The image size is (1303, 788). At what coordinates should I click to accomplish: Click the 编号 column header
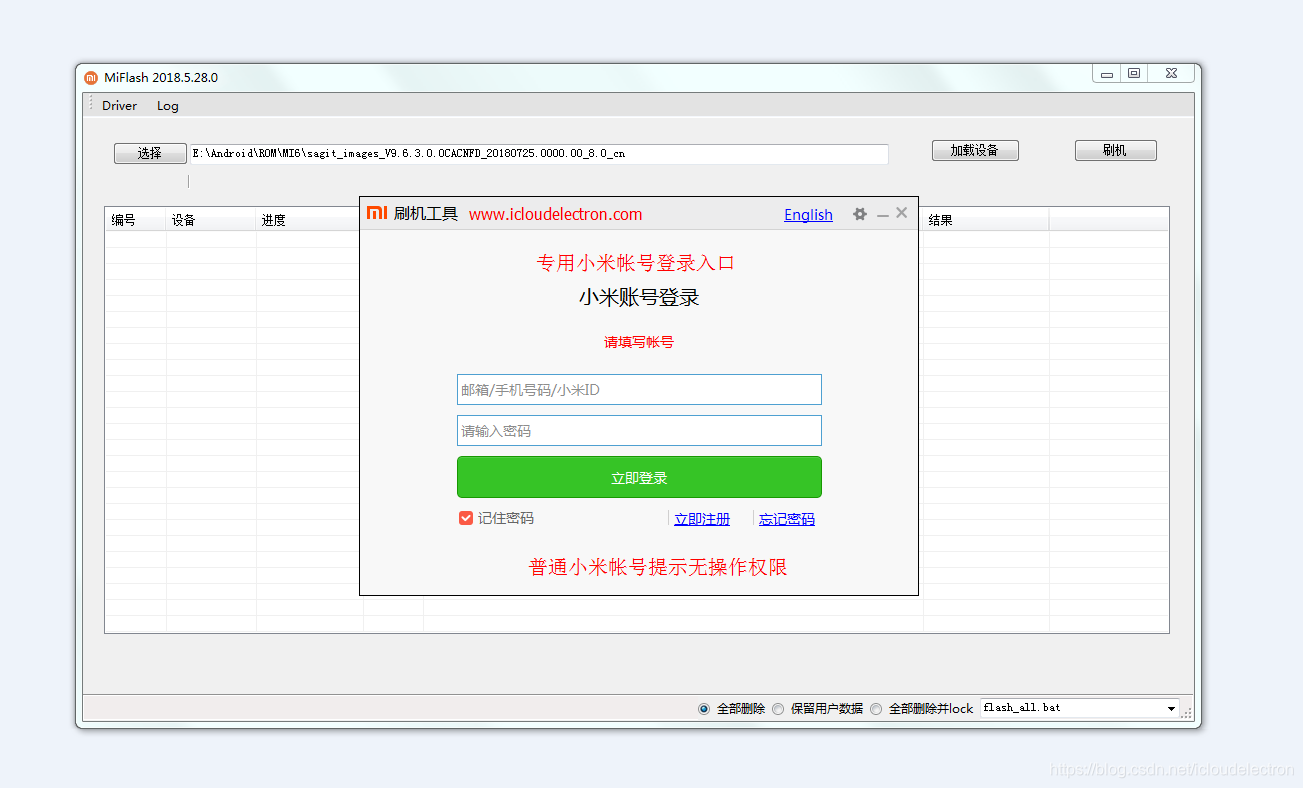(x=135, y=220)
